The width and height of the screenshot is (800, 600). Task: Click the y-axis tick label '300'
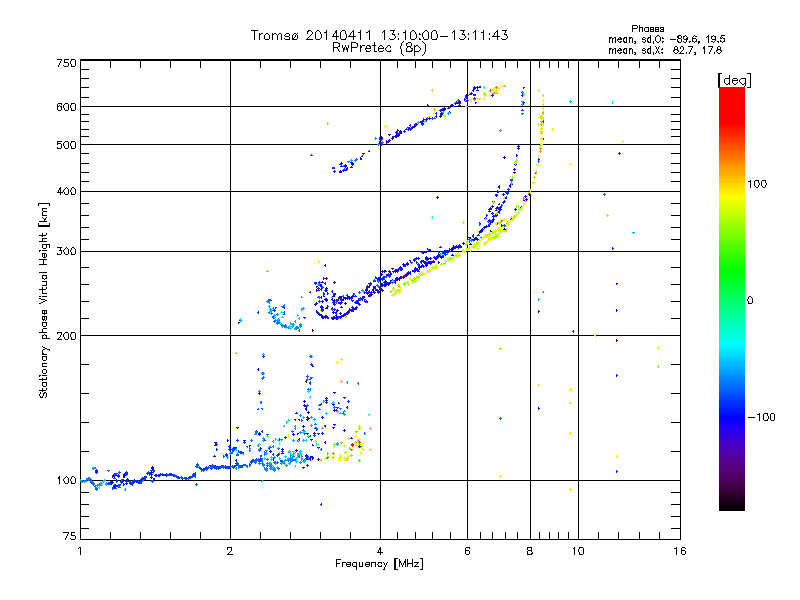[66, 252]
